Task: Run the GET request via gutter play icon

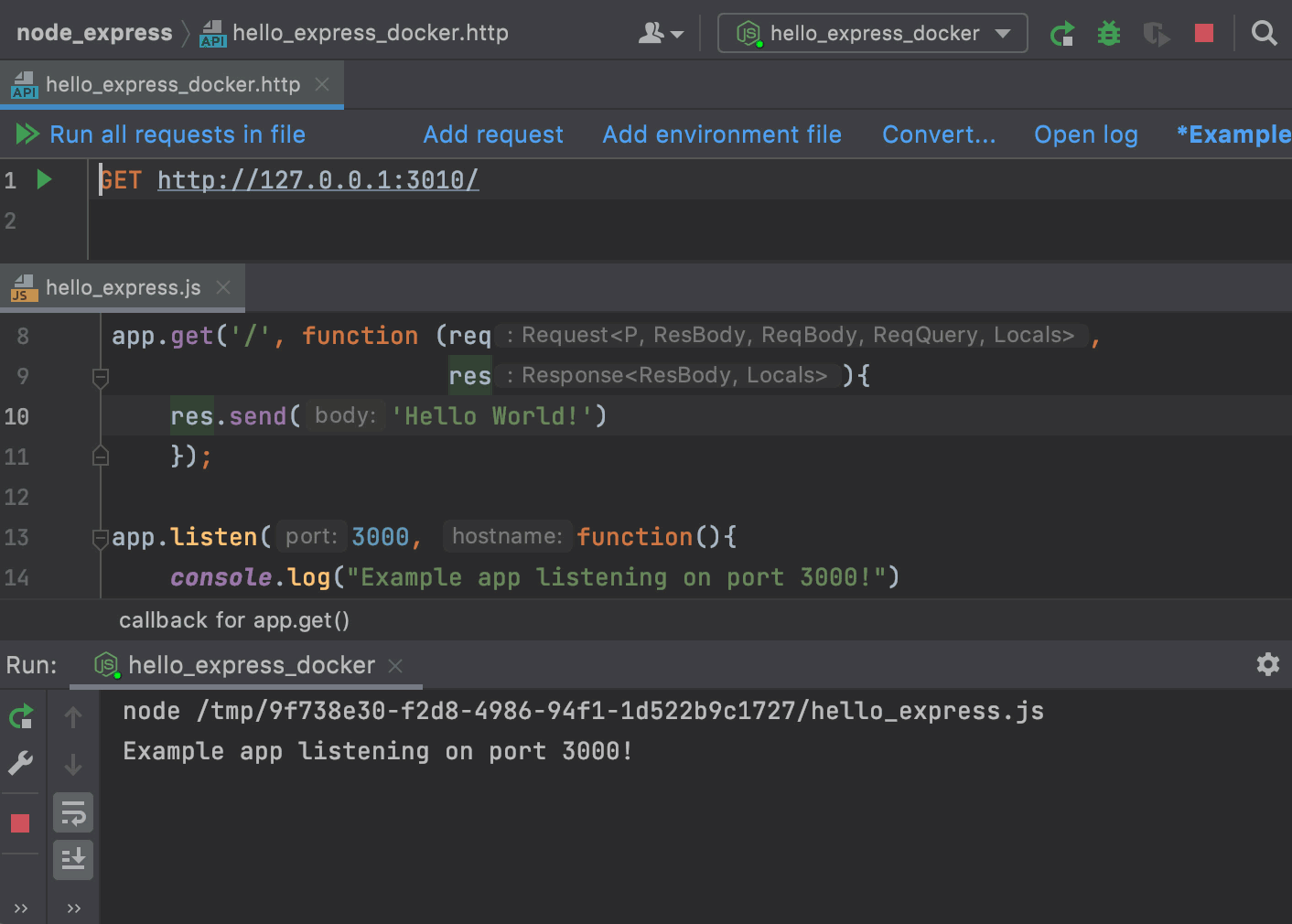Action: [x=43, y=179]
